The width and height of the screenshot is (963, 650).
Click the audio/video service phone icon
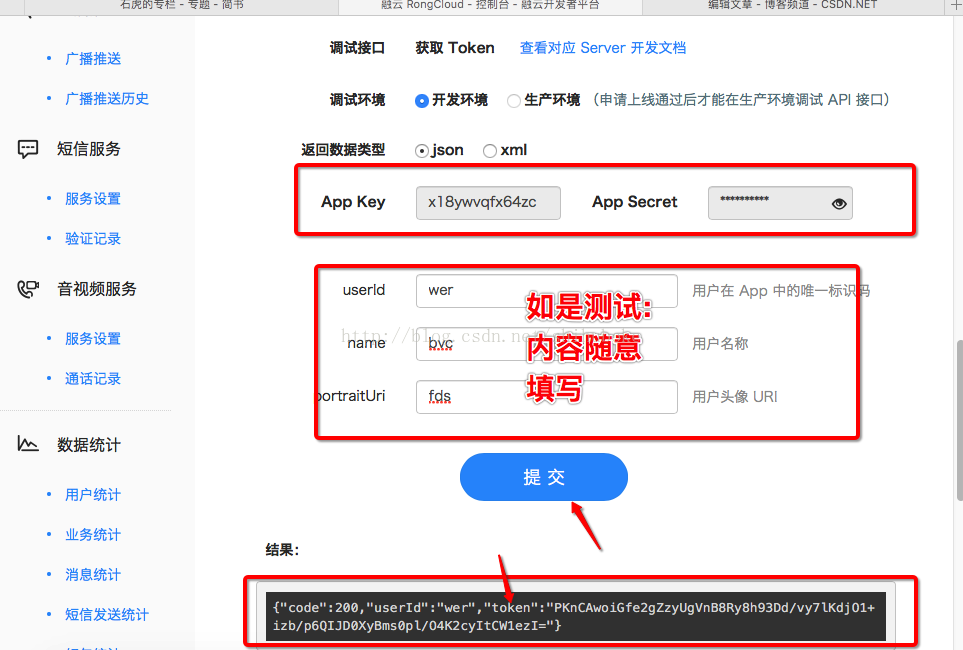tap(28, 289)
